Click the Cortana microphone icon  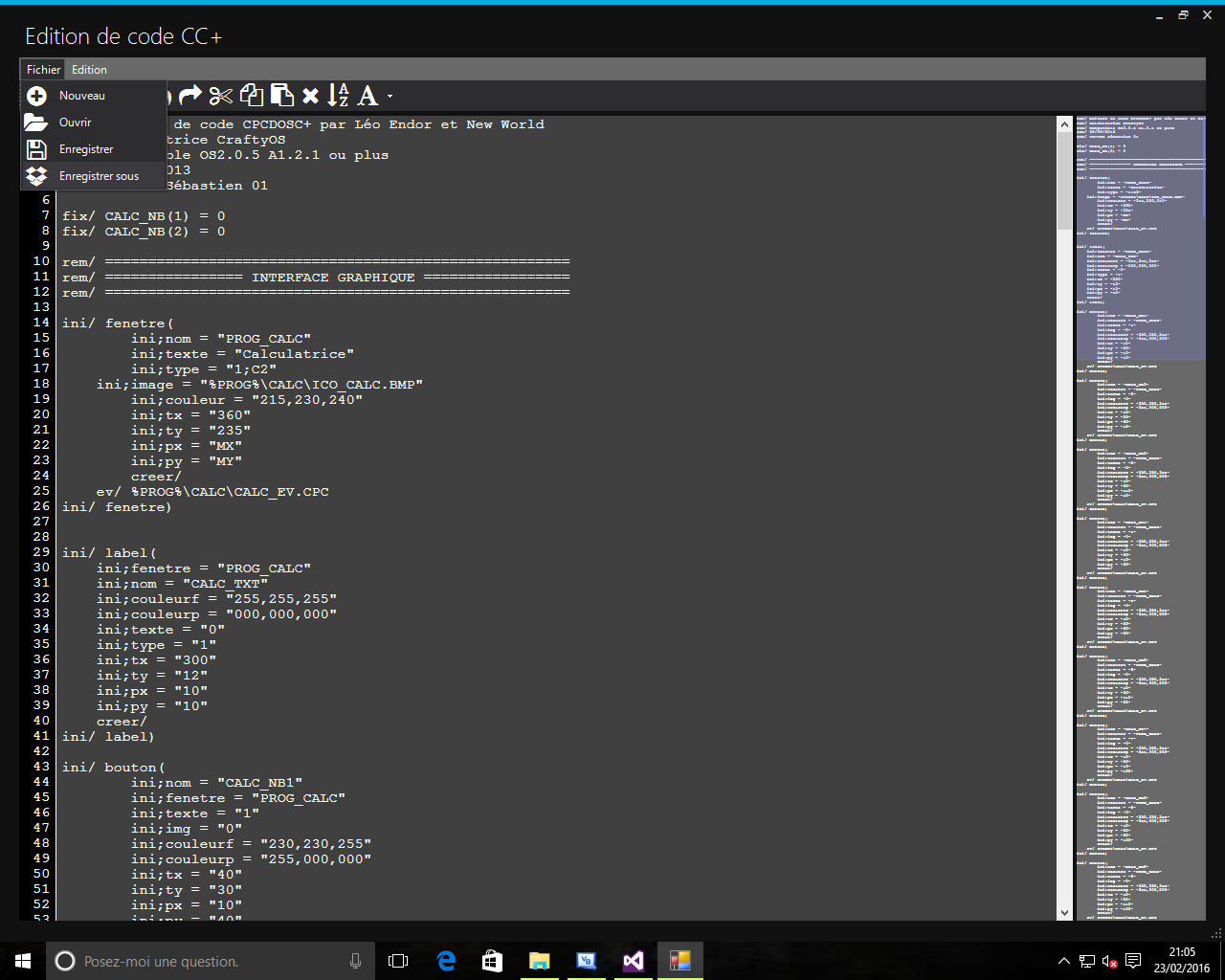355,961
